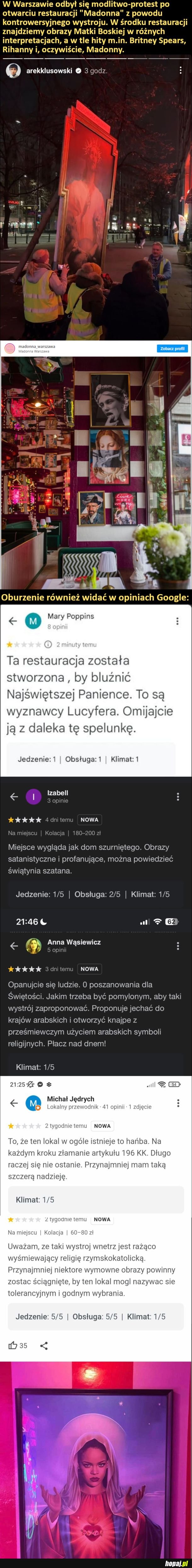Click the Zobacz profil button
Image resolution: width=192 pixels, height=1568 pixels.
coord(172,349)
